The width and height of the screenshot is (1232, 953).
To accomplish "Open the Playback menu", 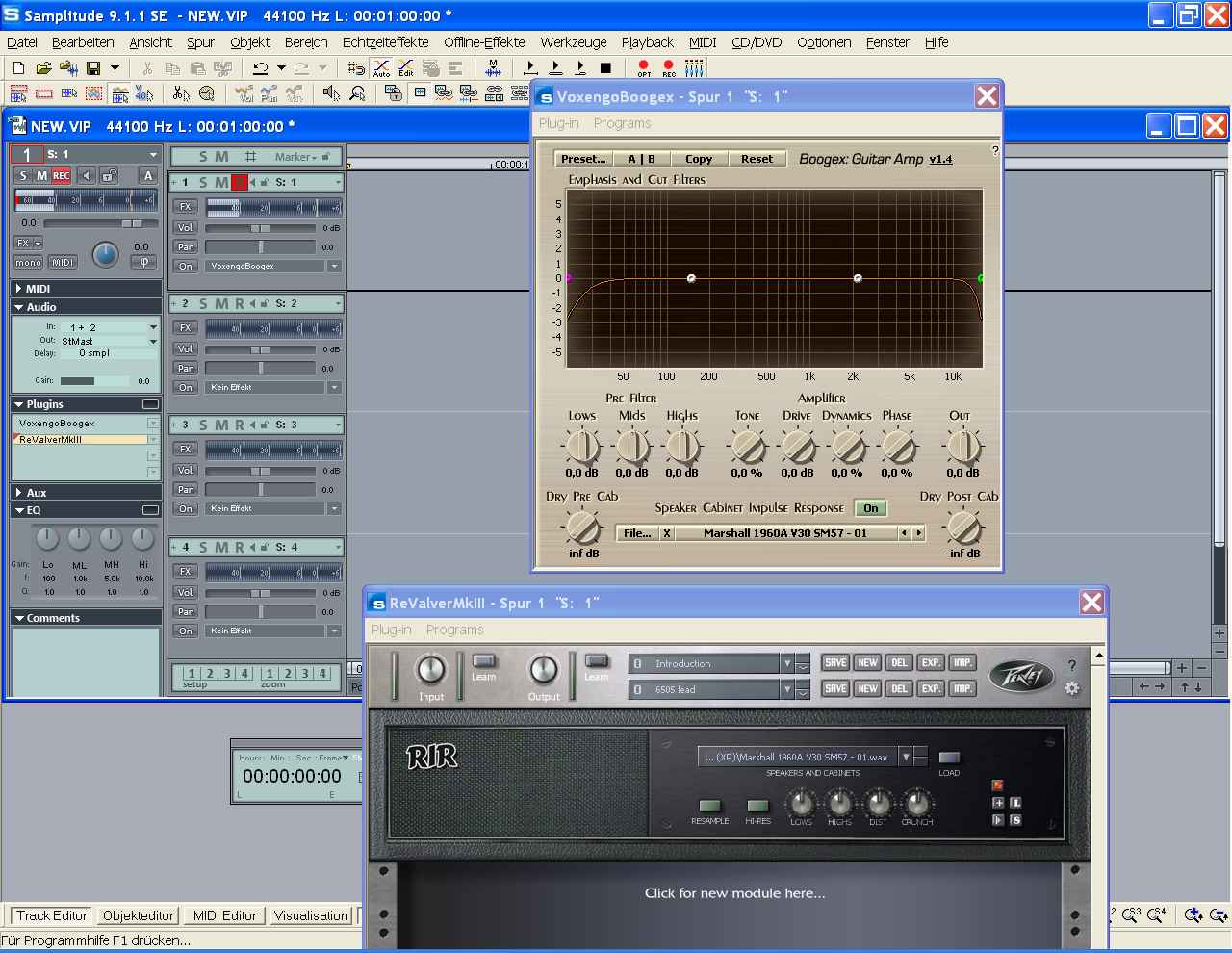I will tap(648, 42).
